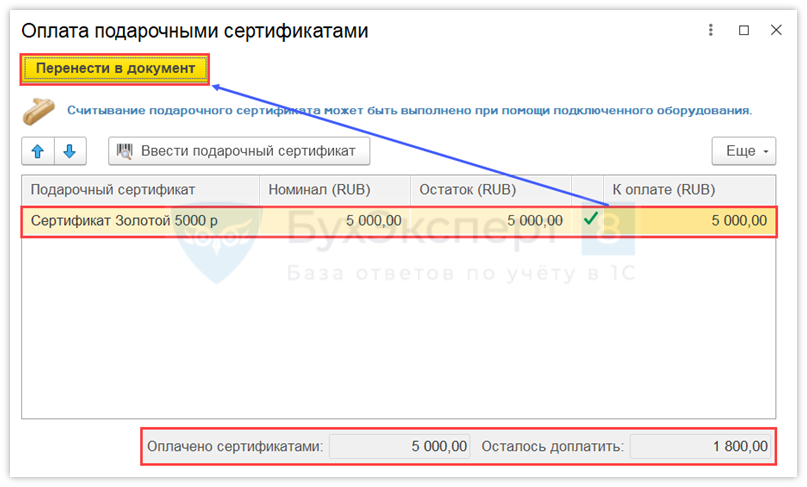This screenshot has width=807, height=487.
Task: Click the 'Номинал (RUB)' column header
Action: point(335,190)
